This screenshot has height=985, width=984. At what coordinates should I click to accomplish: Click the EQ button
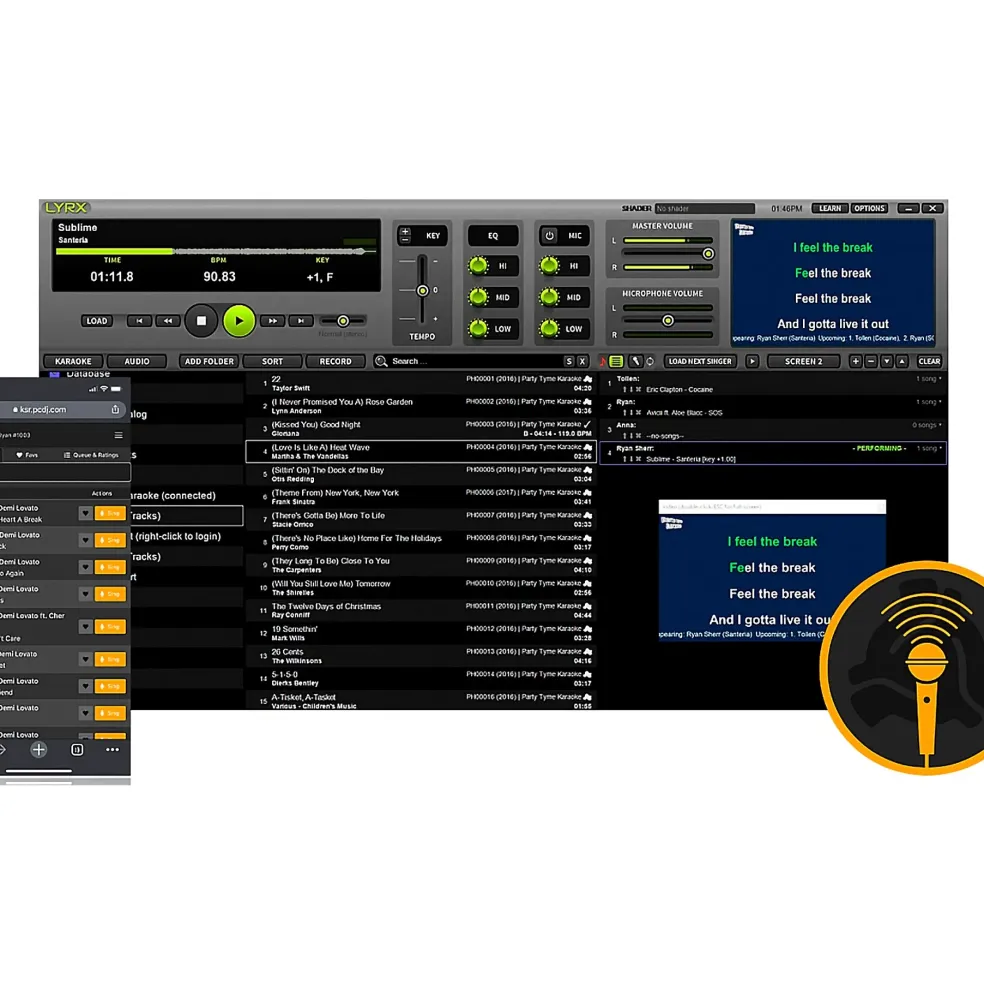(493, 236)
